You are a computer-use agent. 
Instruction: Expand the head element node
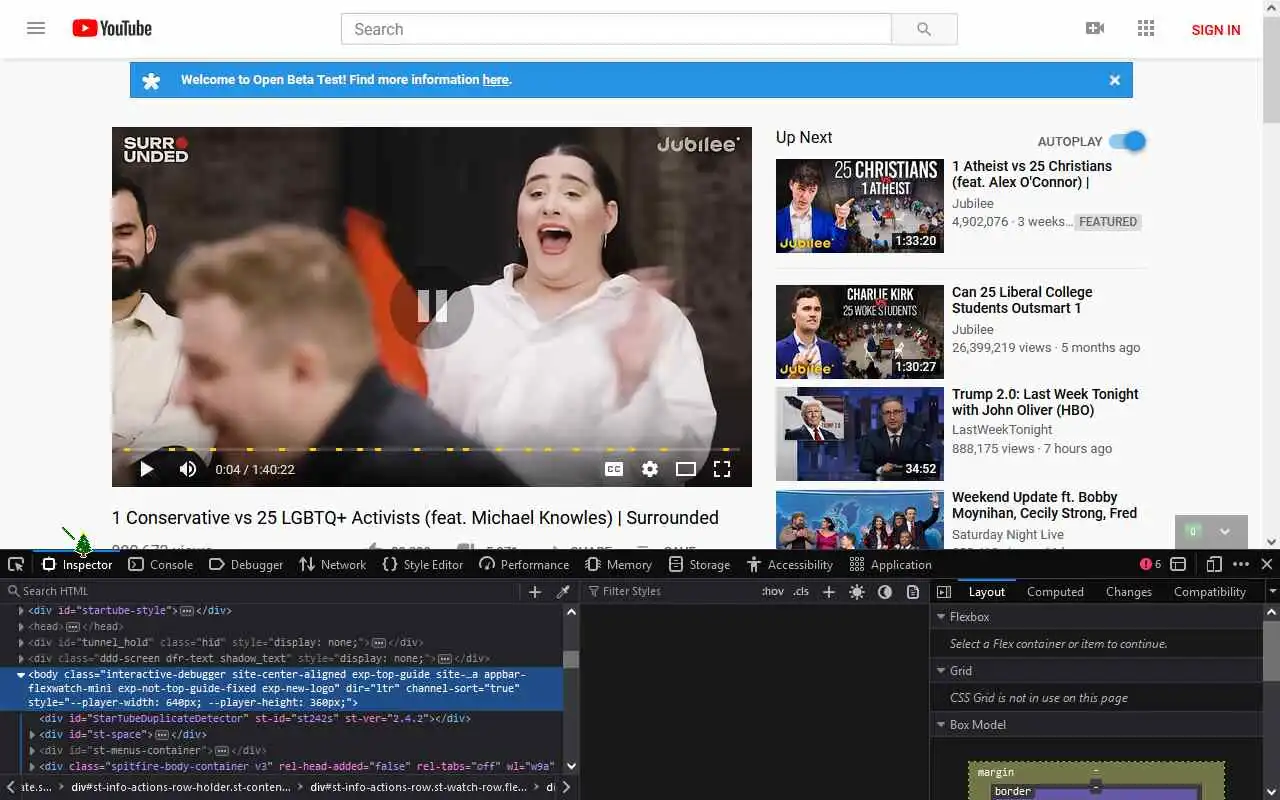coord(21,626)
